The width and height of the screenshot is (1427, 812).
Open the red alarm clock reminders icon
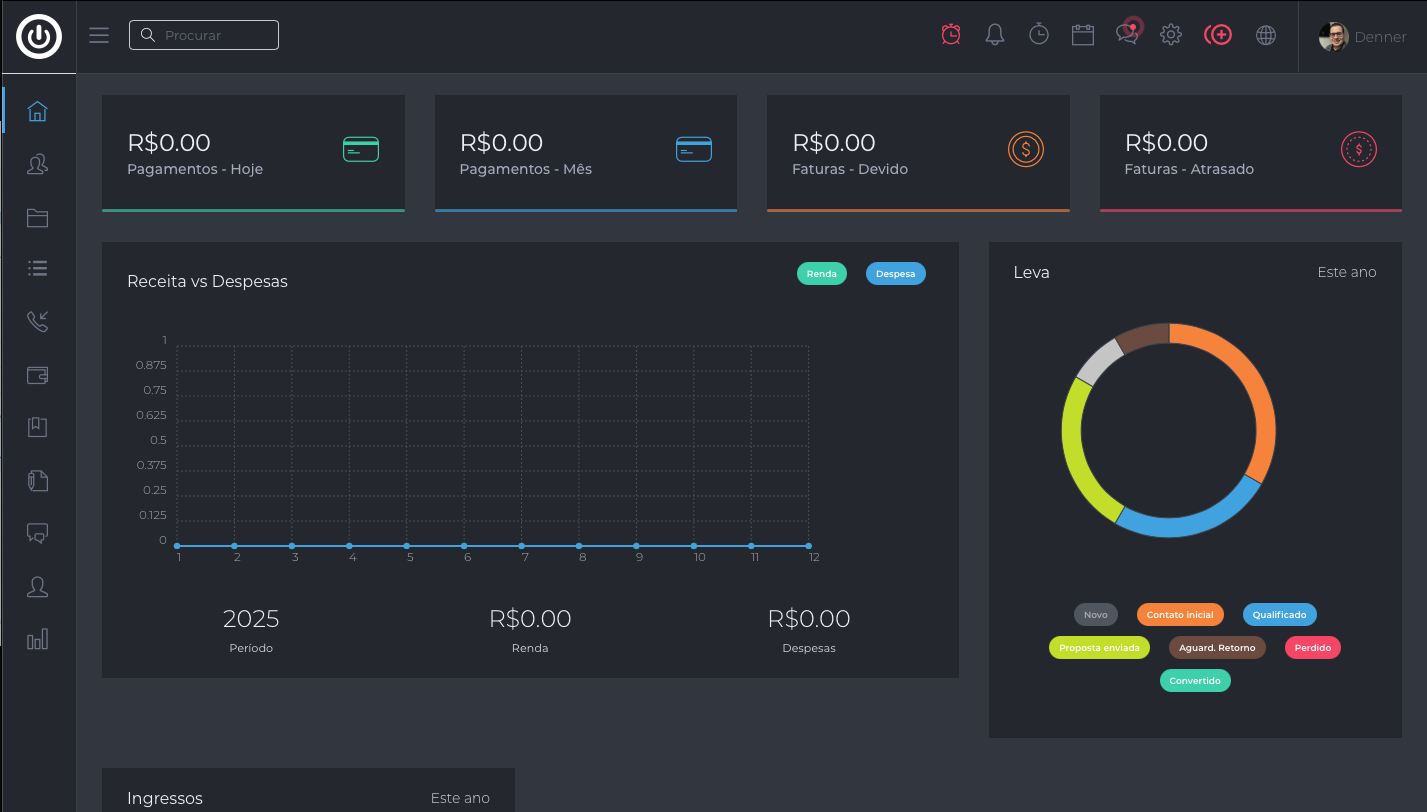[x=951, y=35]
